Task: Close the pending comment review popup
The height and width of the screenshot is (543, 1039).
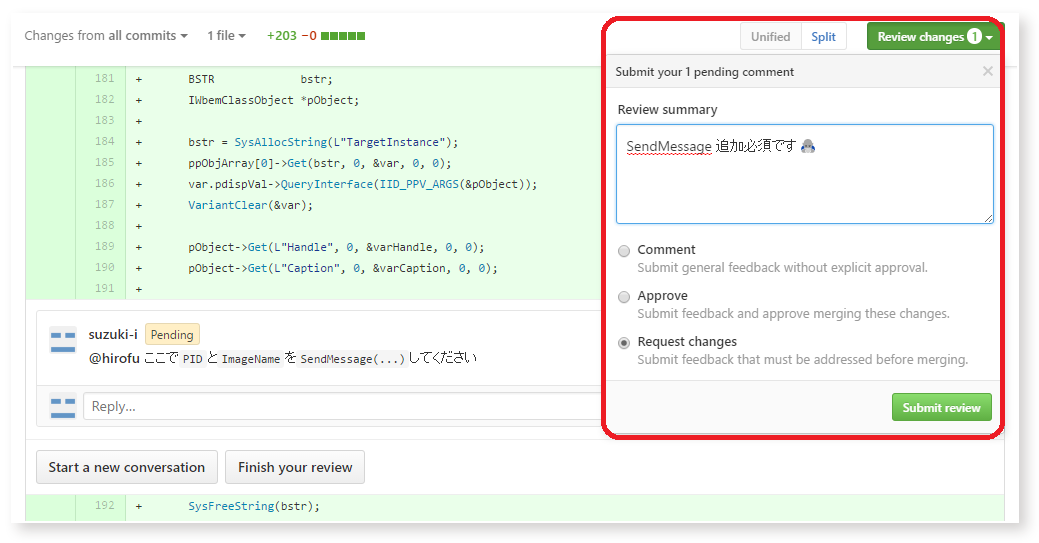Action: 987,71
